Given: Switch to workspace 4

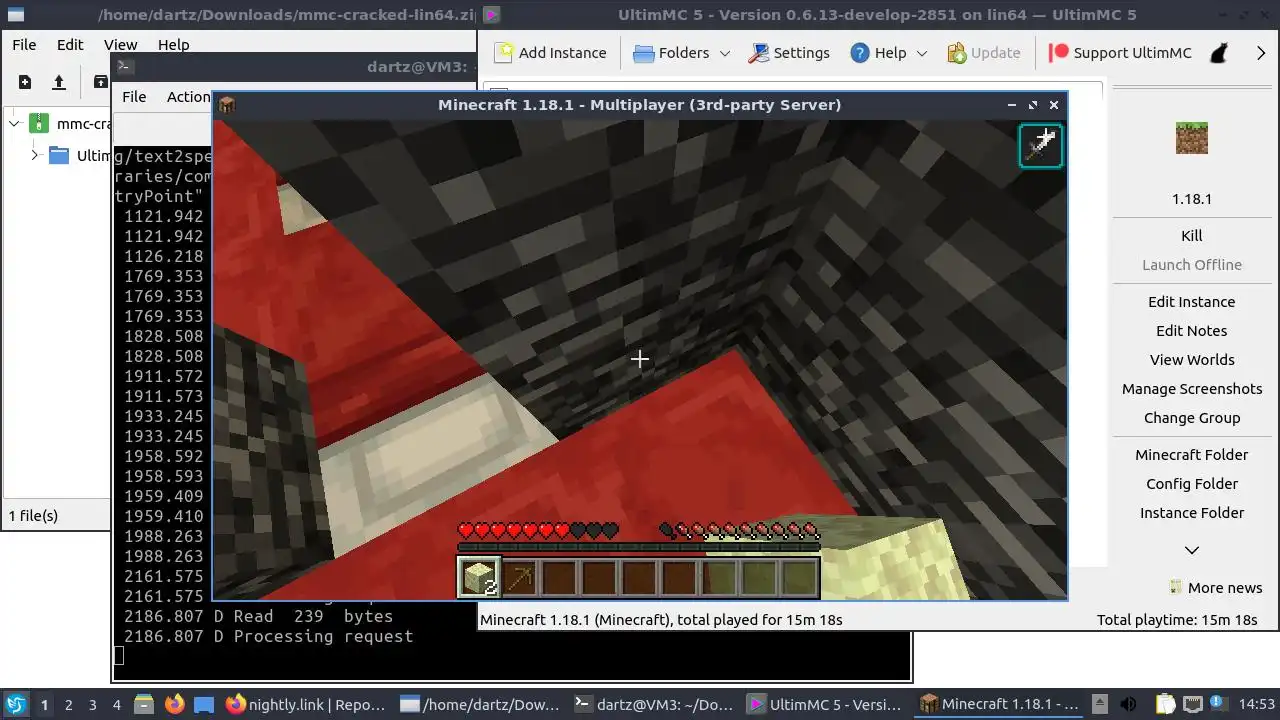Looking at the screenshot, I should pos(116,704).
